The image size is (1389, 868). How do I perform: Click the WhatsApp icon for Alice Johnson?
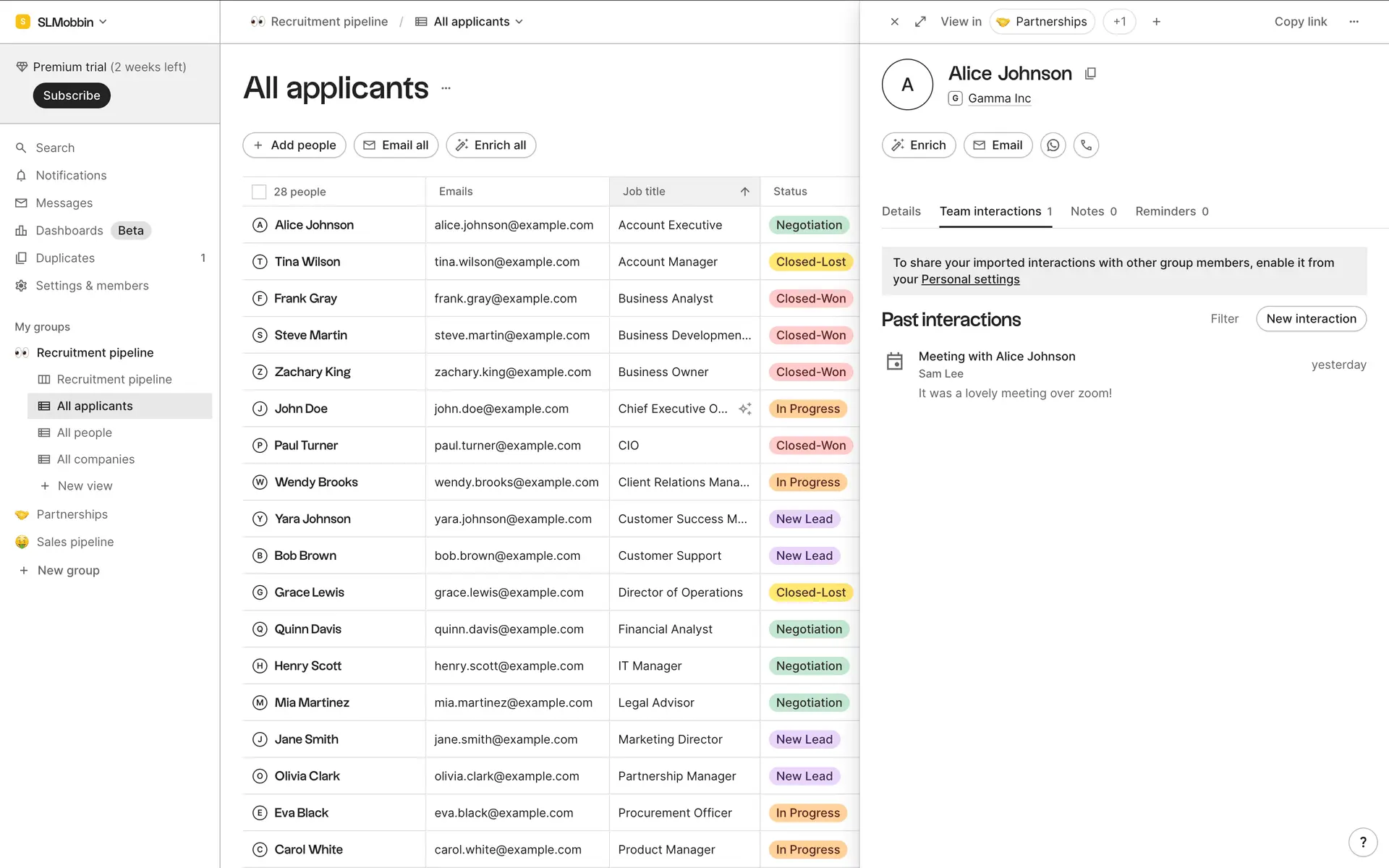tap(1053, 145)
